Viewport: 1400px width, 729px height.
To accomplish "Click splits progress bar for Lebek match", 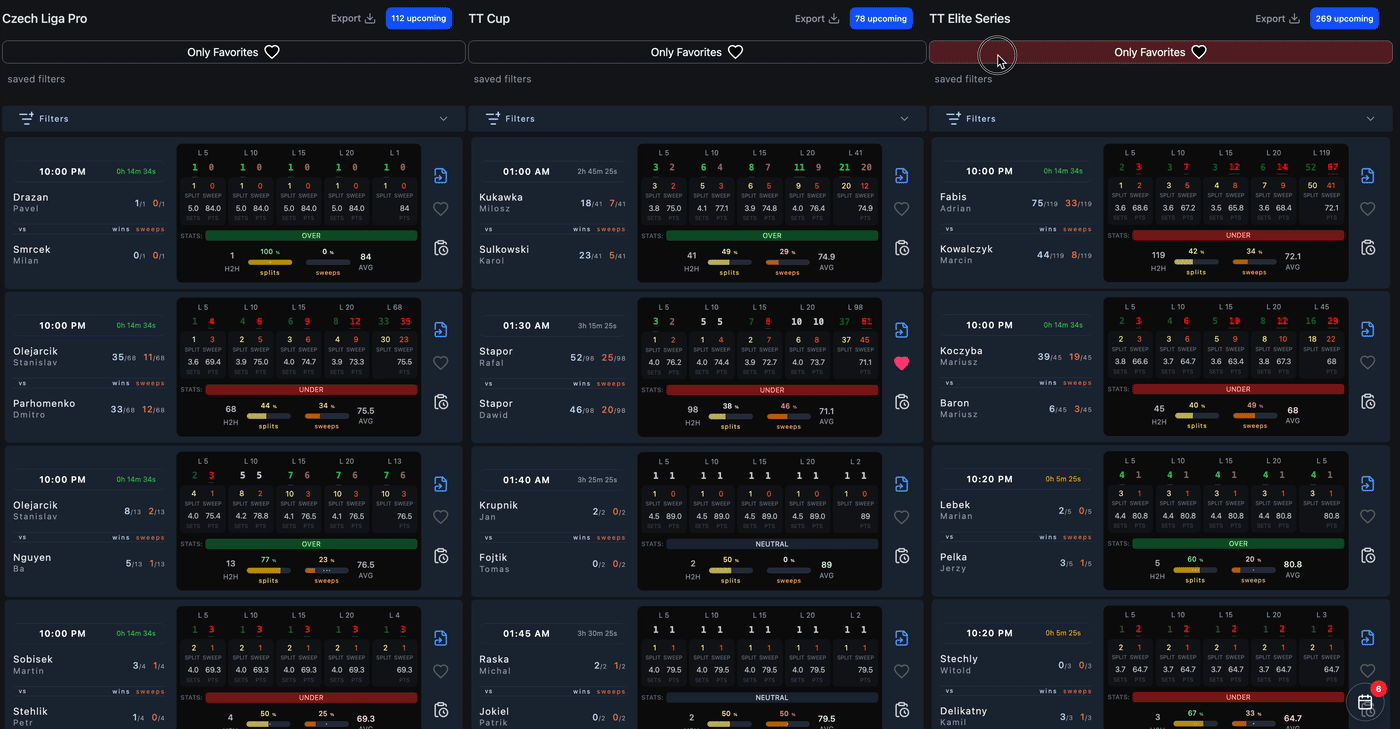I will pyautogui.click(x=1196, y=570).
